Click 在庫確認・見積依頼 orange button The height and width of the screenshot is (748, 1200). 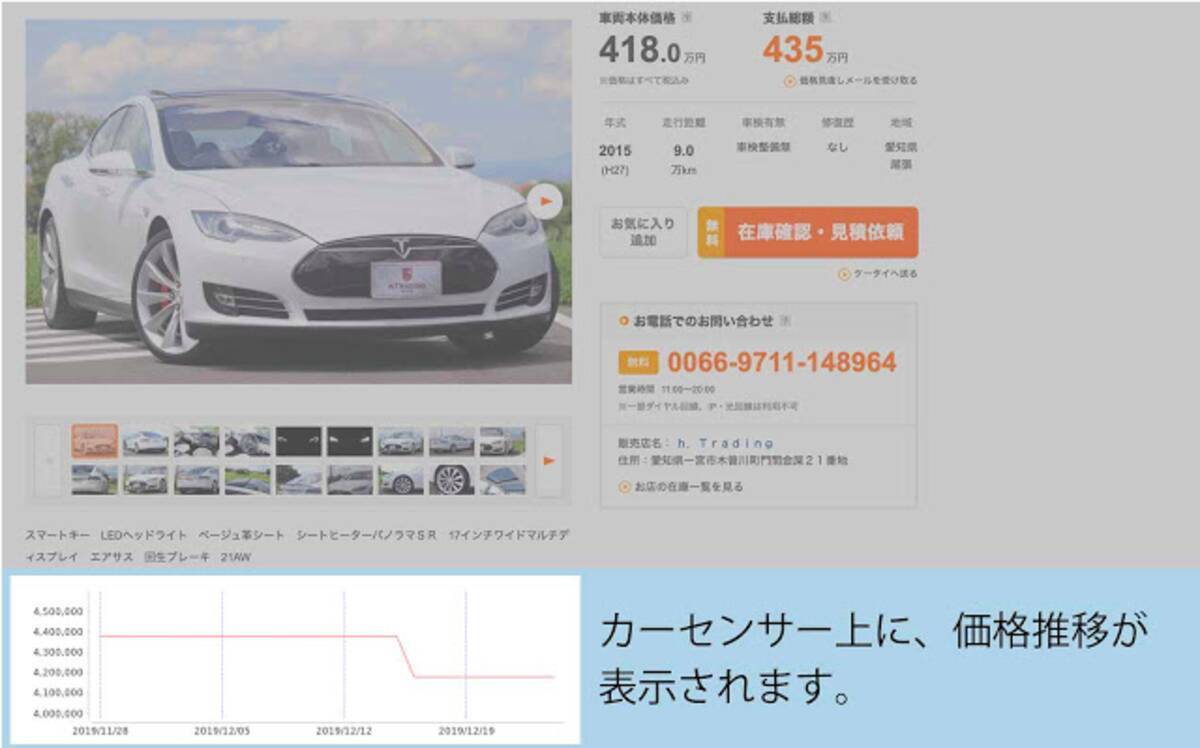pyautogui.click(x=807, y=233)
